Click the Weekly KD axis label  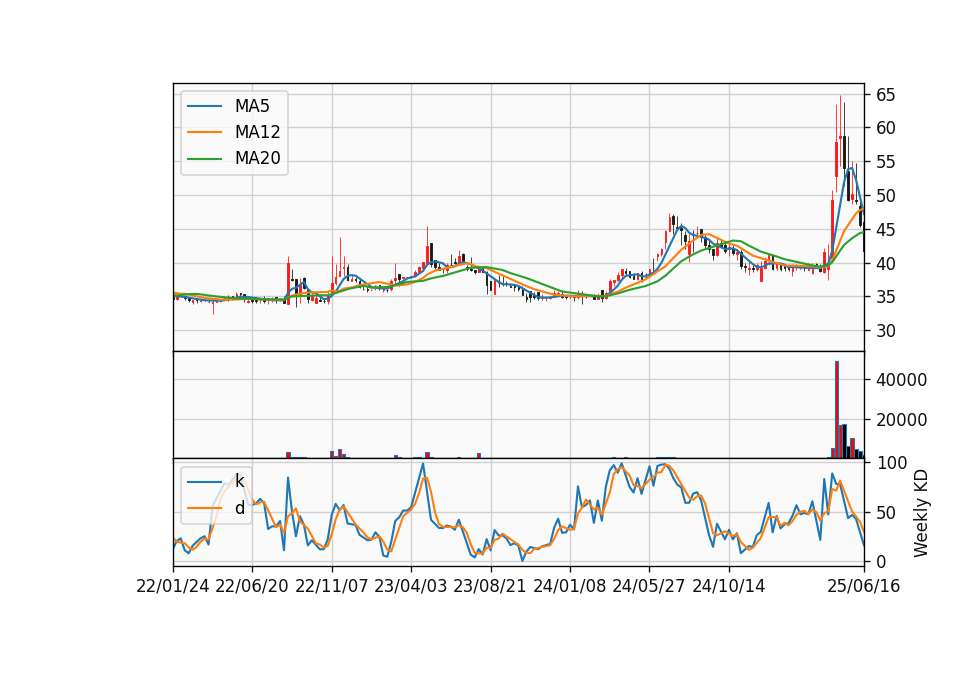click(x=921, y=513)
